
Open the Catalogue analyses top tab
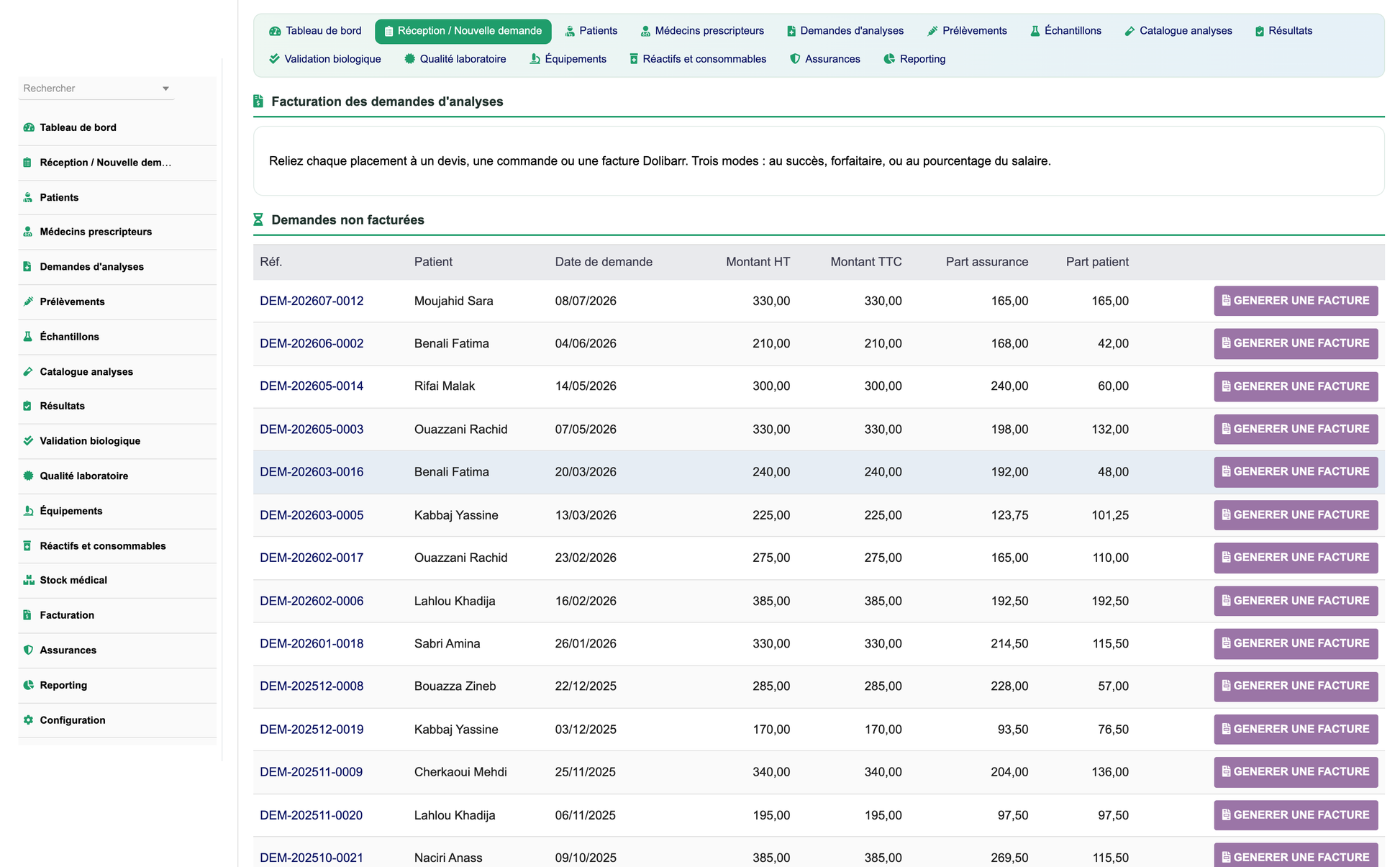click(x=1178, y=31)
